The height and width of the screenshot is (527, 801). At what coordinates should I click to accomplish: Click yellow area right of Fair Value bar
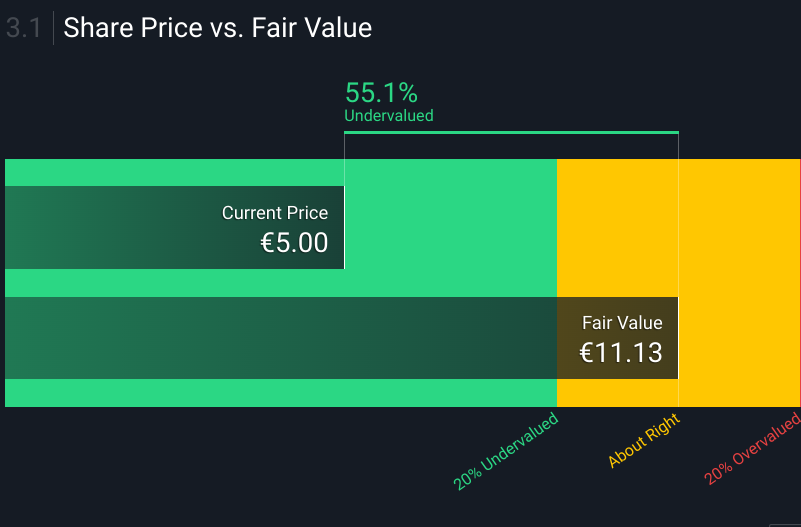coord(738,338)
